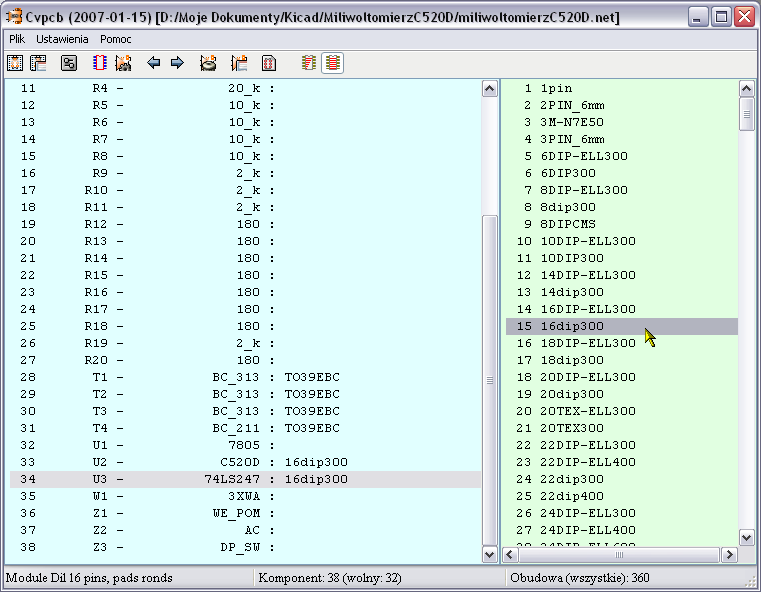Select footprint 6 6DIP300

622,173
